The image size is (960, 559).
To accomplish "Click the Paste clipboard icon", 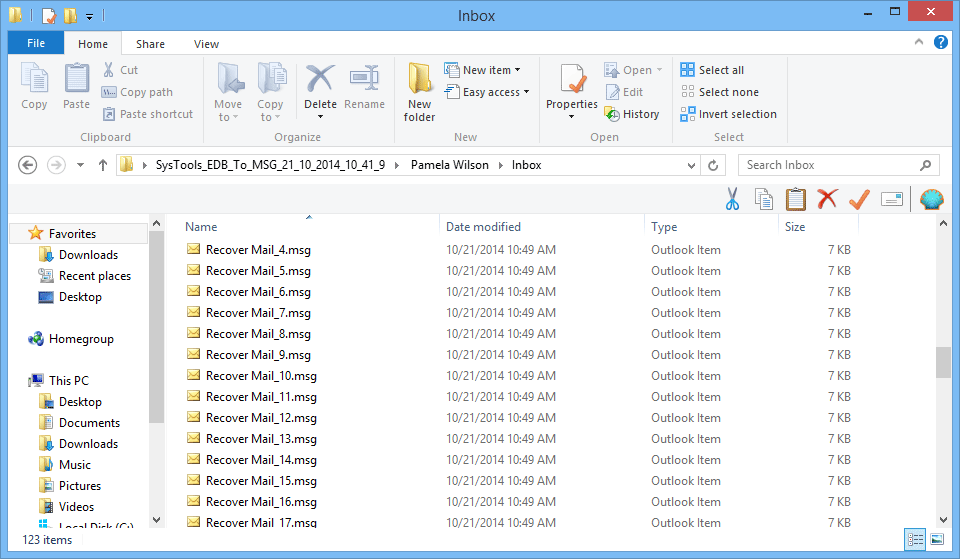I will [x=77, y=78].
